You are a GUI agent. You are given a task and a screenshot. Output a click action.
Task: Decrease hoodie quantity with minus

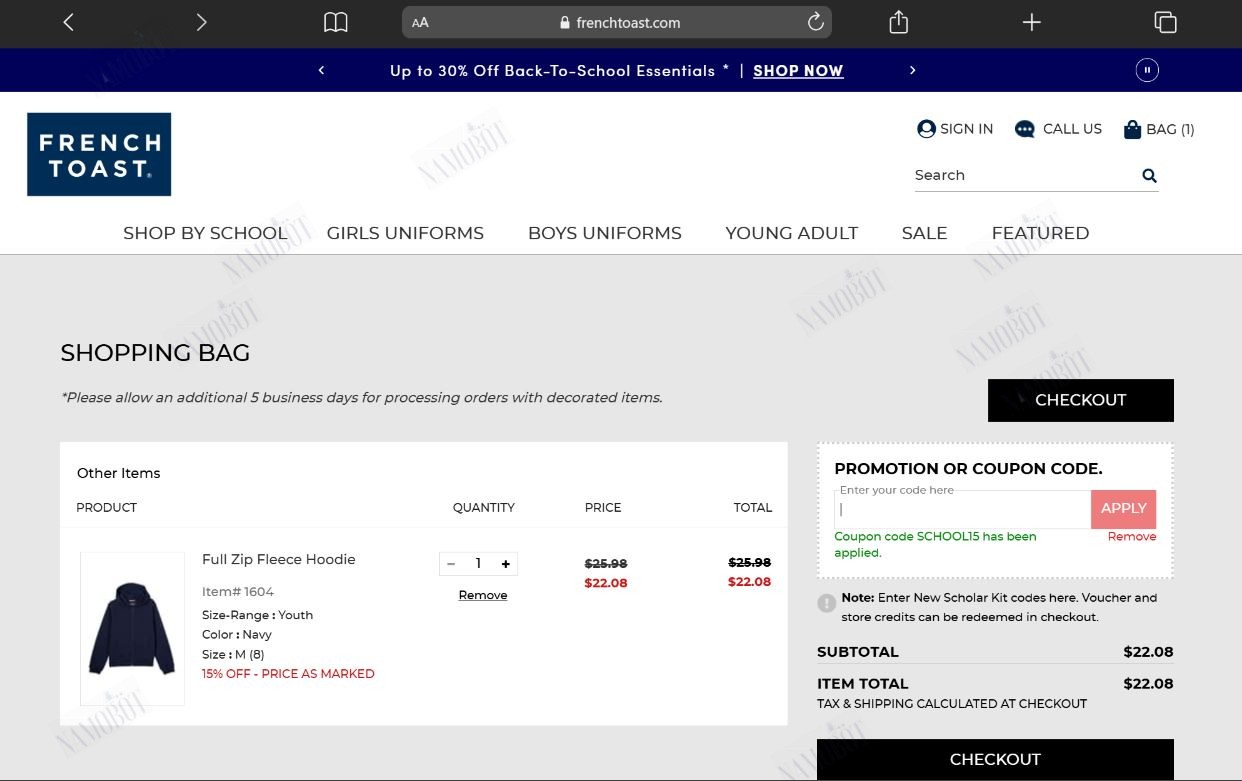pyautogui.click(x=451, y=564)
